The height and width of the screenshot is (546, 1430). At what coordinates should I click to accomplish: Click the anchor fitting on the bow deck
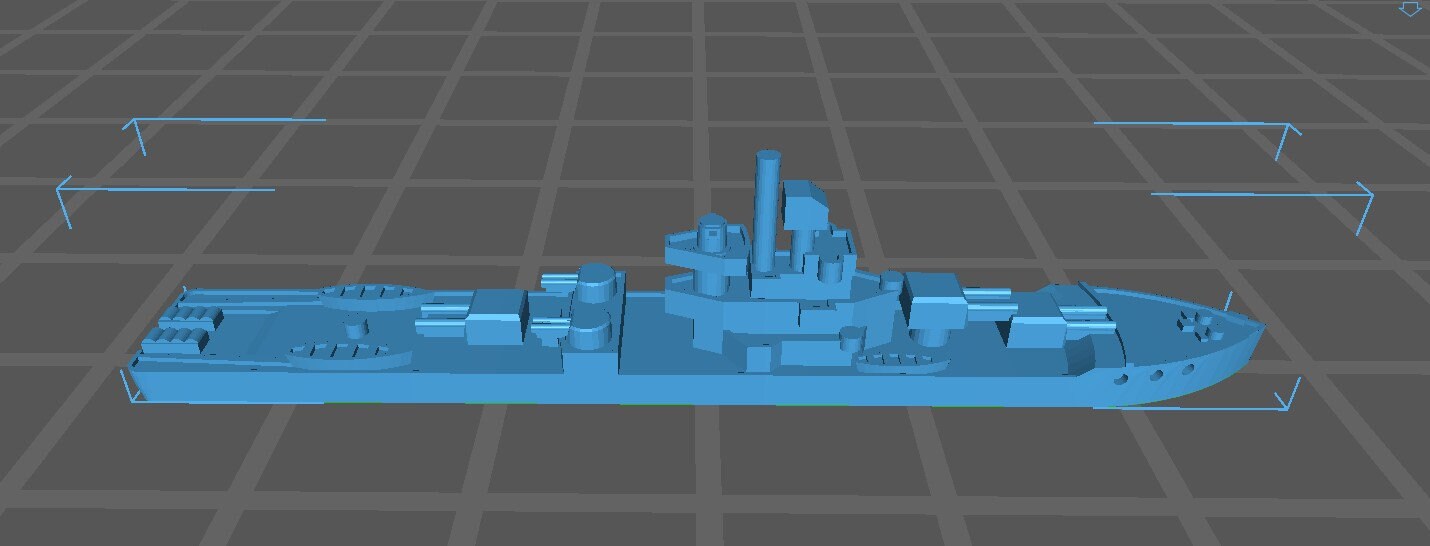pos(1197,322)
